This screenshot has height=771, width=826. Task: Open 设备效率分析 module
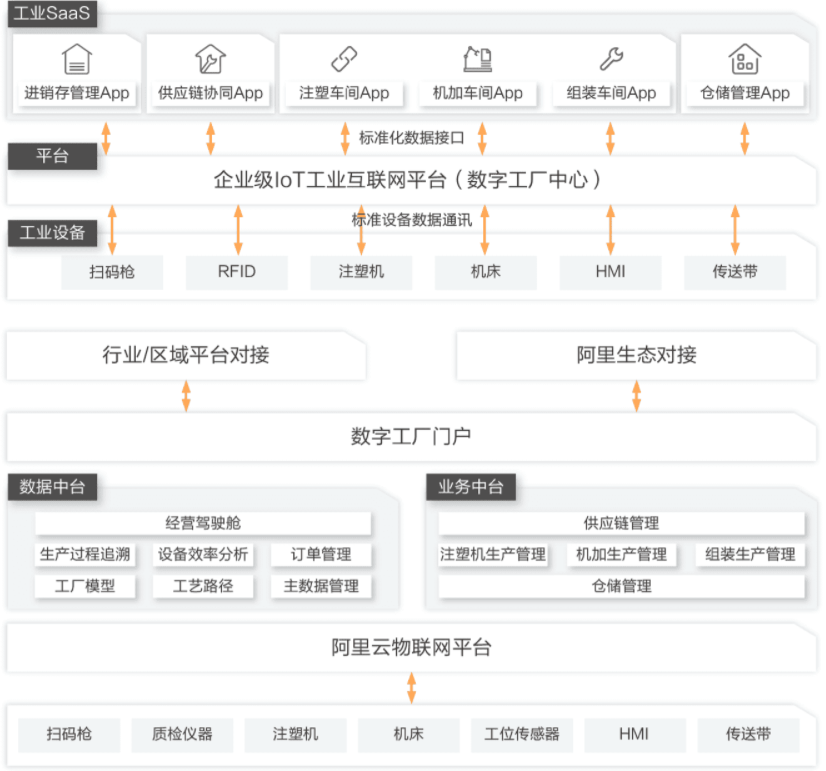[203, 555]
